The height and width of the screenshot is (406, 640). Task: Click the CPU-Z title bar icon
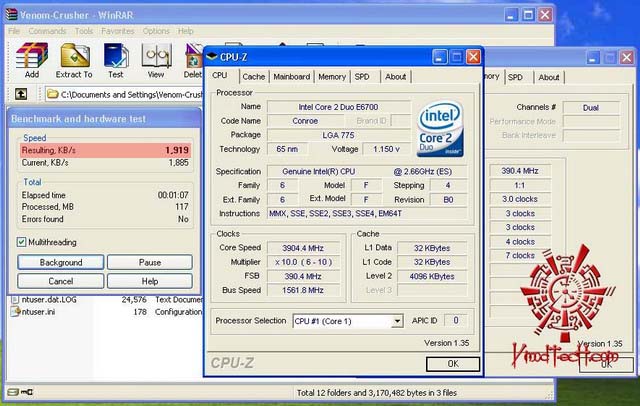tap(212, 56)
